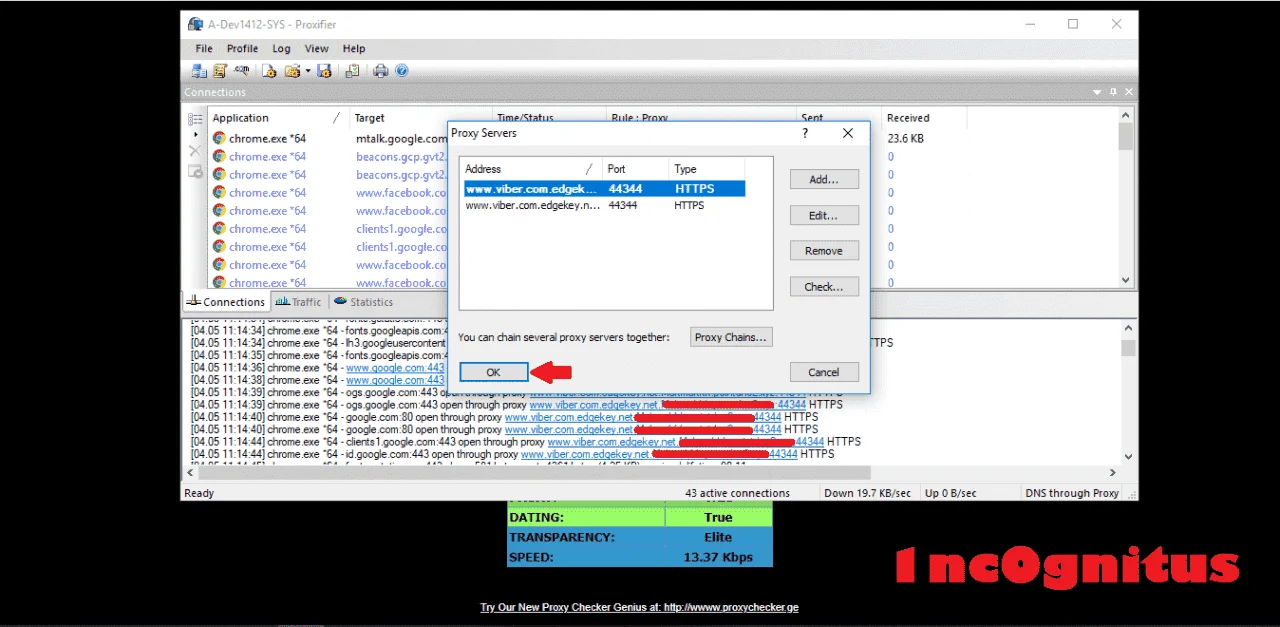
Task: Click 44344 port link in clients1.google.com log line
Action: 808,442
